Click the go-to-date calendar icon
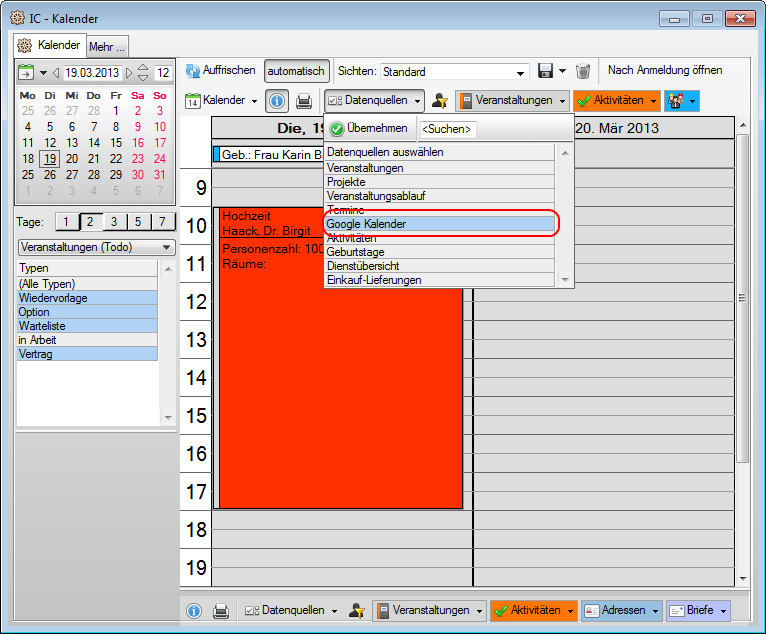Image resolution: width=766 pixels, height=634 pixels. (x=26, y=73)
